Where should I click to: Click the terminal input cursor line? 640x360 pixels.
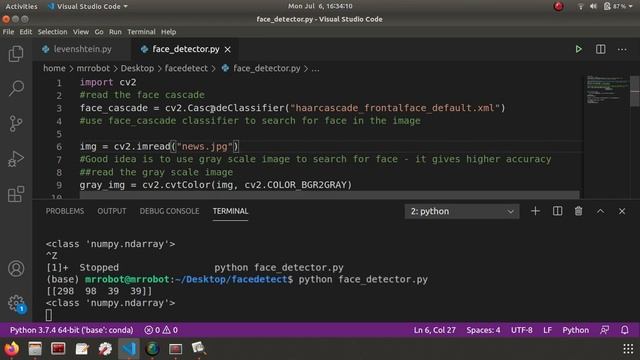pos(49,315)
